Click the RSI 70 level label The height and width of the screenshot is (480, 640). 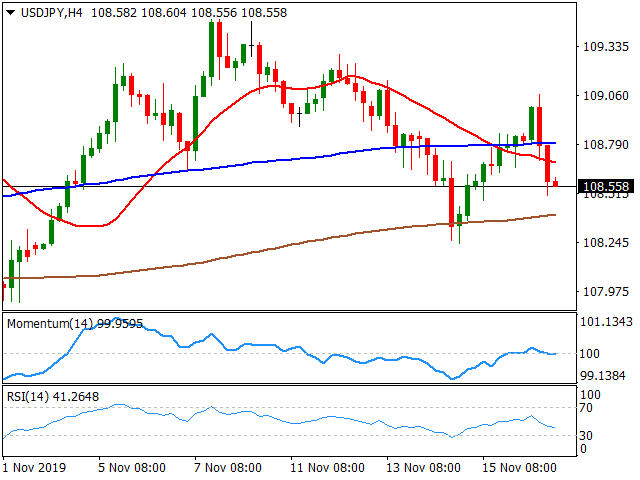(586, 407)
